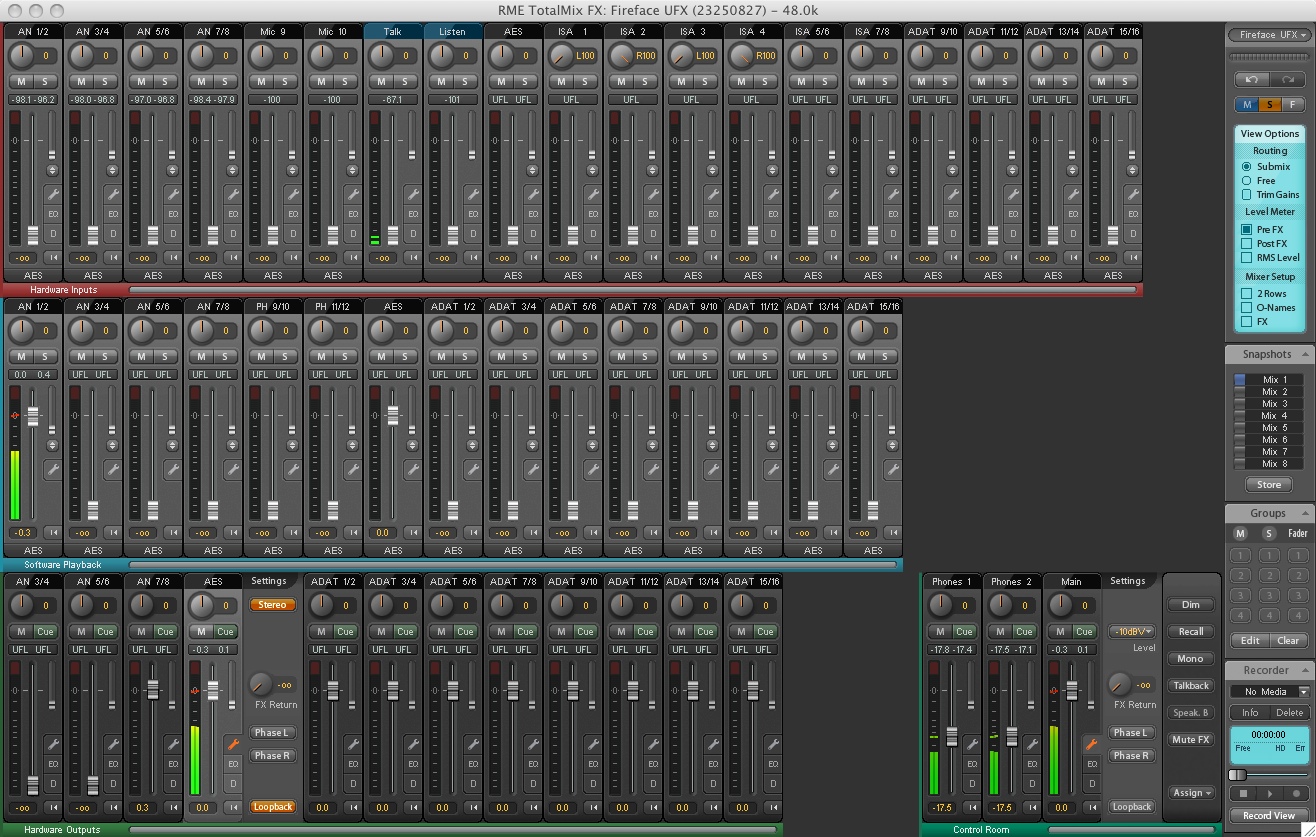The width and height of the screenshot is (1316, 837).
Task: Uncheck the Pre FX level meter checkbox
Action: click(x=1247, y=230)
